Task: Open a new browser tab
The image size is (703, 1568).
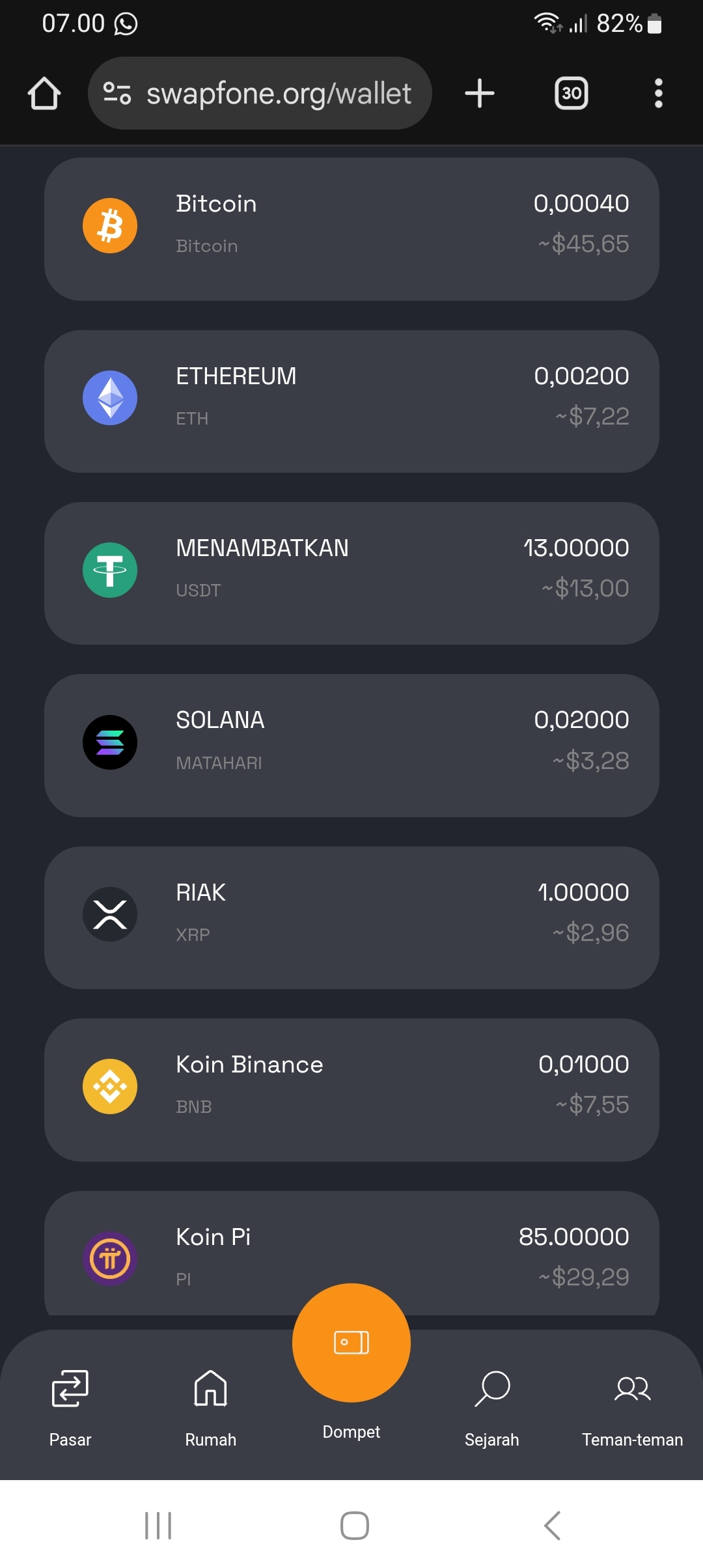Action: point(480,93)
